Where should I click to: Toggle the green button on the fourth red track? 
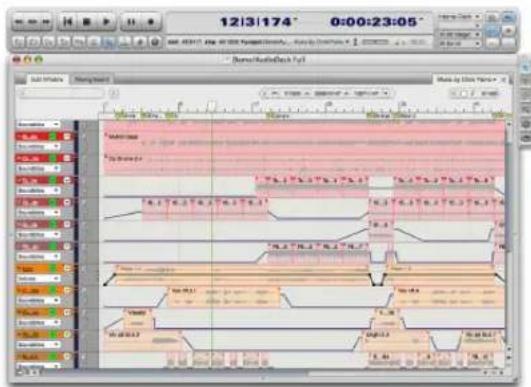click(53, 202)
